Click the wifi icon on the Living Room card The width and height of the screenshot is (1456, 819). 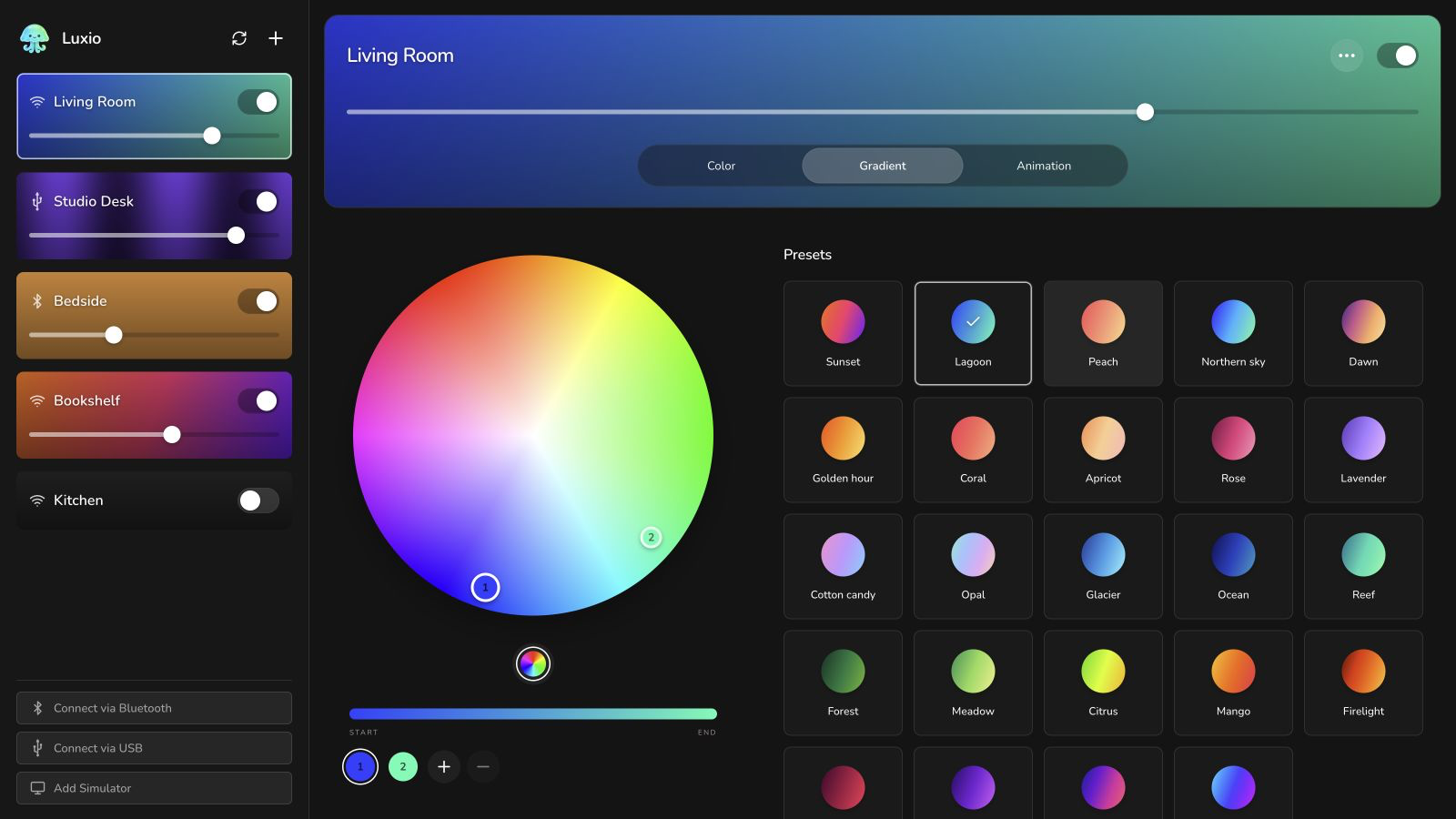coord(37,102)
